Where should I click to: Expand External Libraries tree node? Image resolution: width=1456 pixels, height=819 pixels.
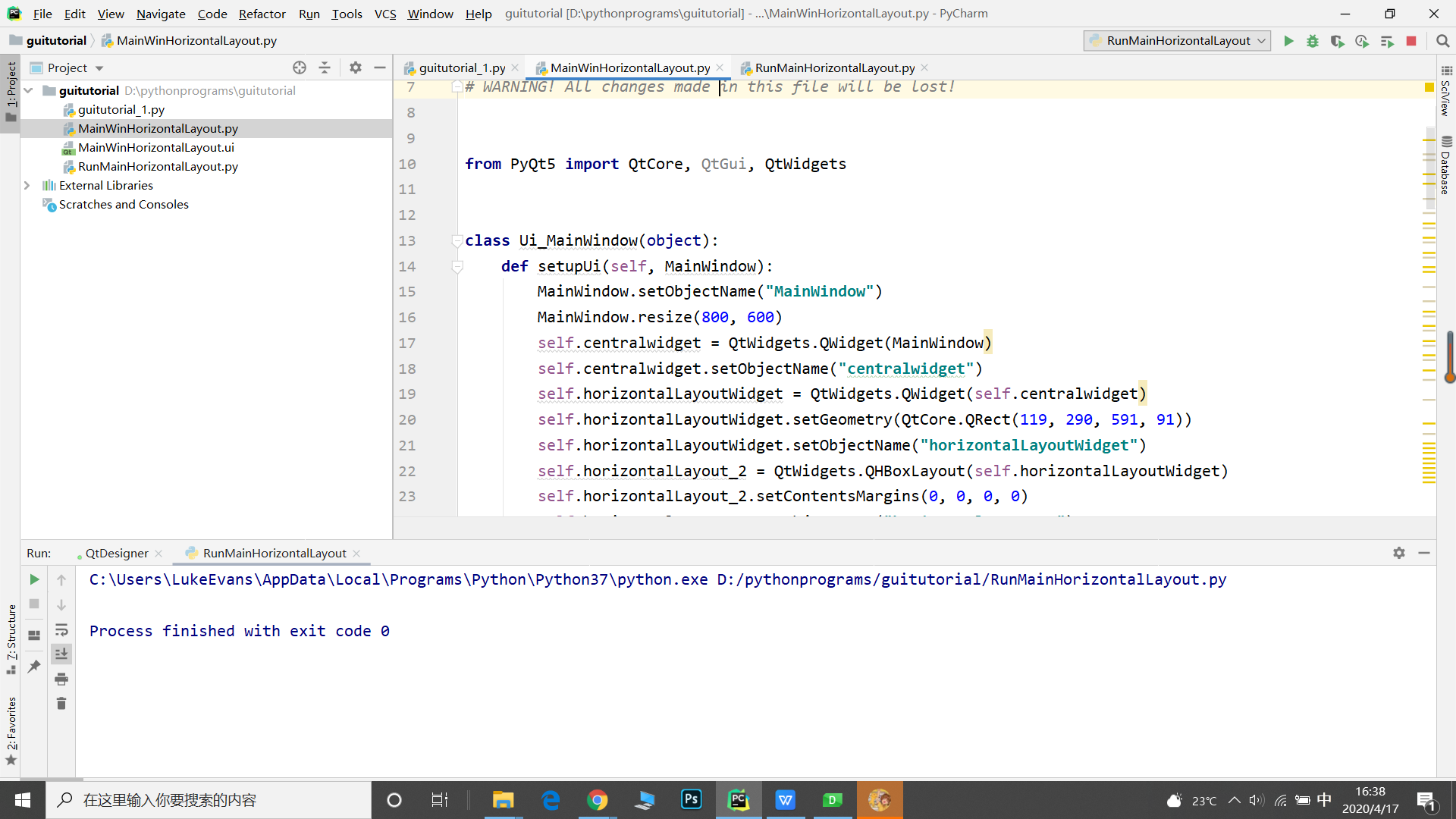coord(27,185)
